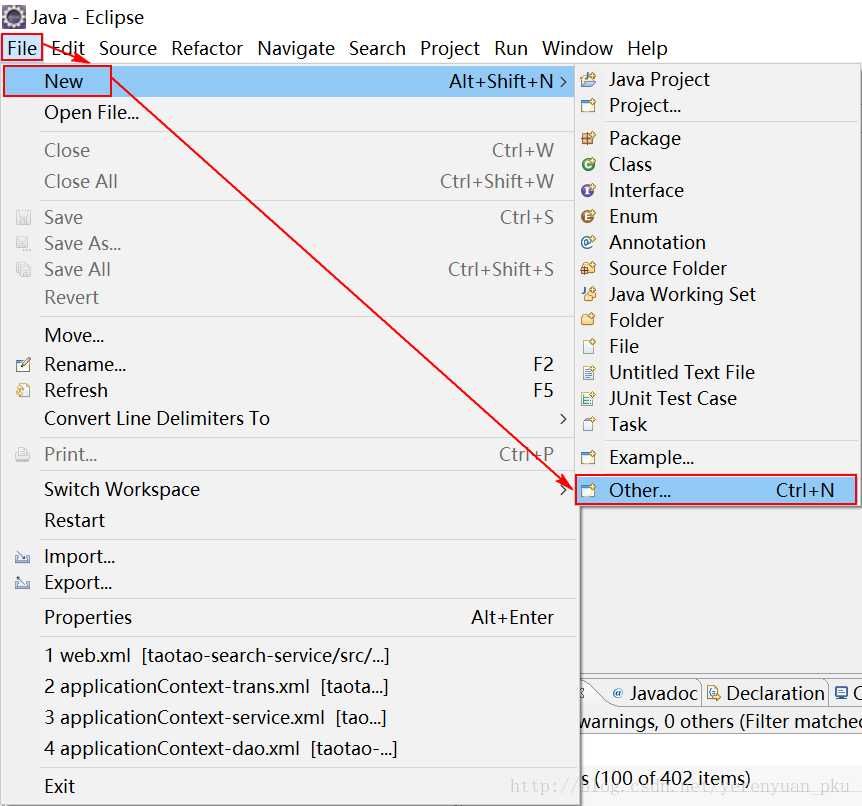Open the Window menu
The width and height of the screenshot is (862, 806).
(577, 48)
